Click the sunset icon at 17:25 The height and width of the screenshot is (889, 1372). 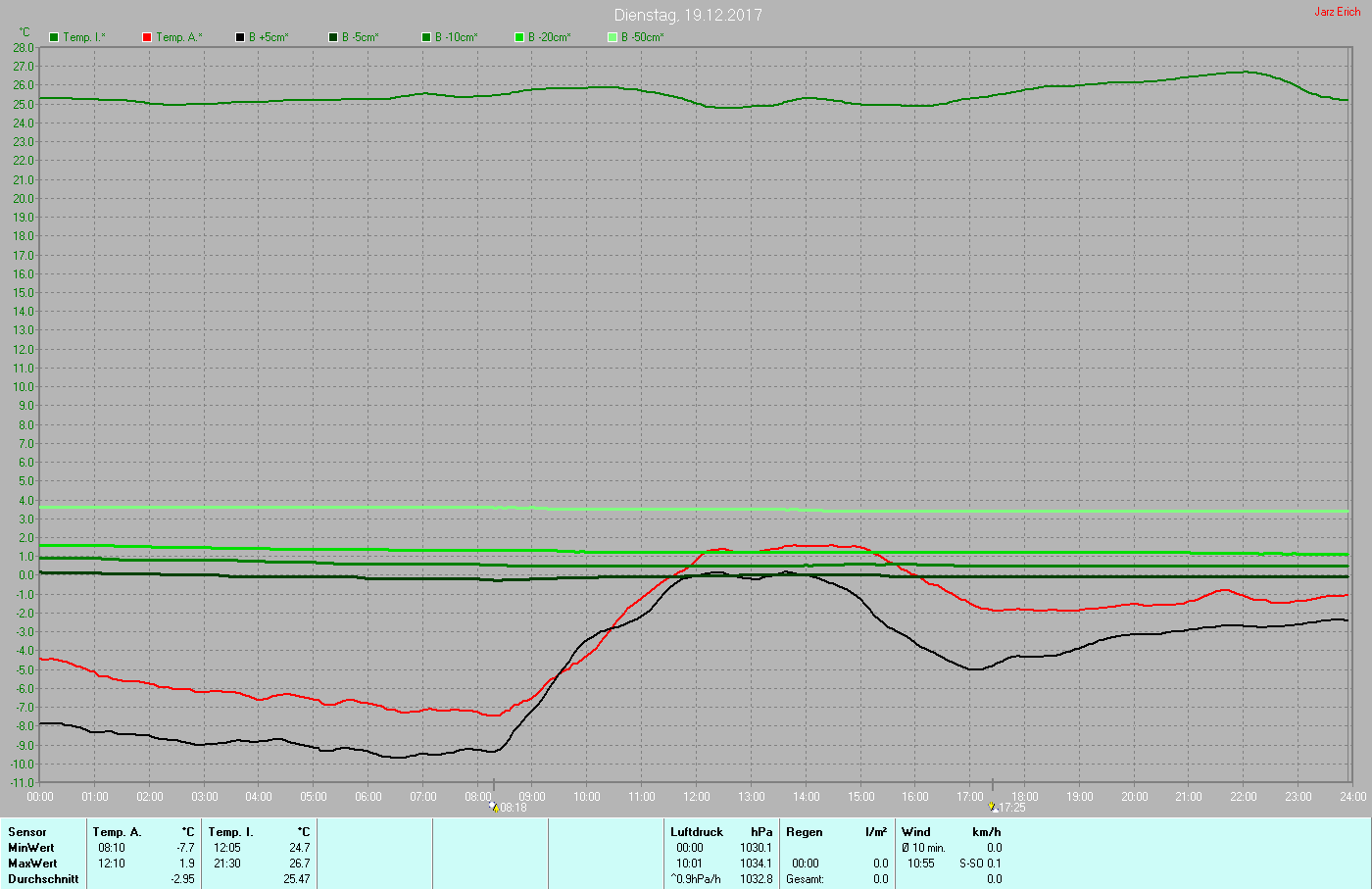coord(994,808)
